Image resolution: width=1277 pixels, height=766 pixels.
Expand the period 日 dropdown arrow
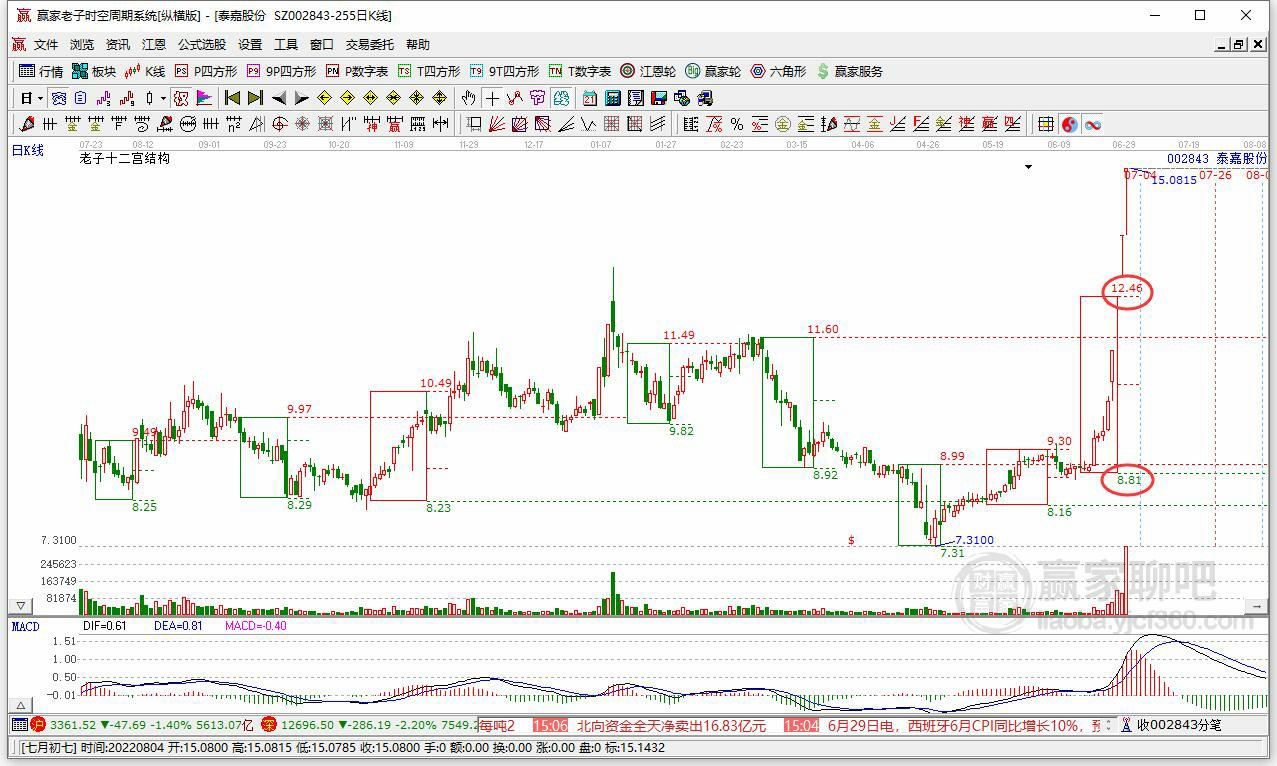40,98
